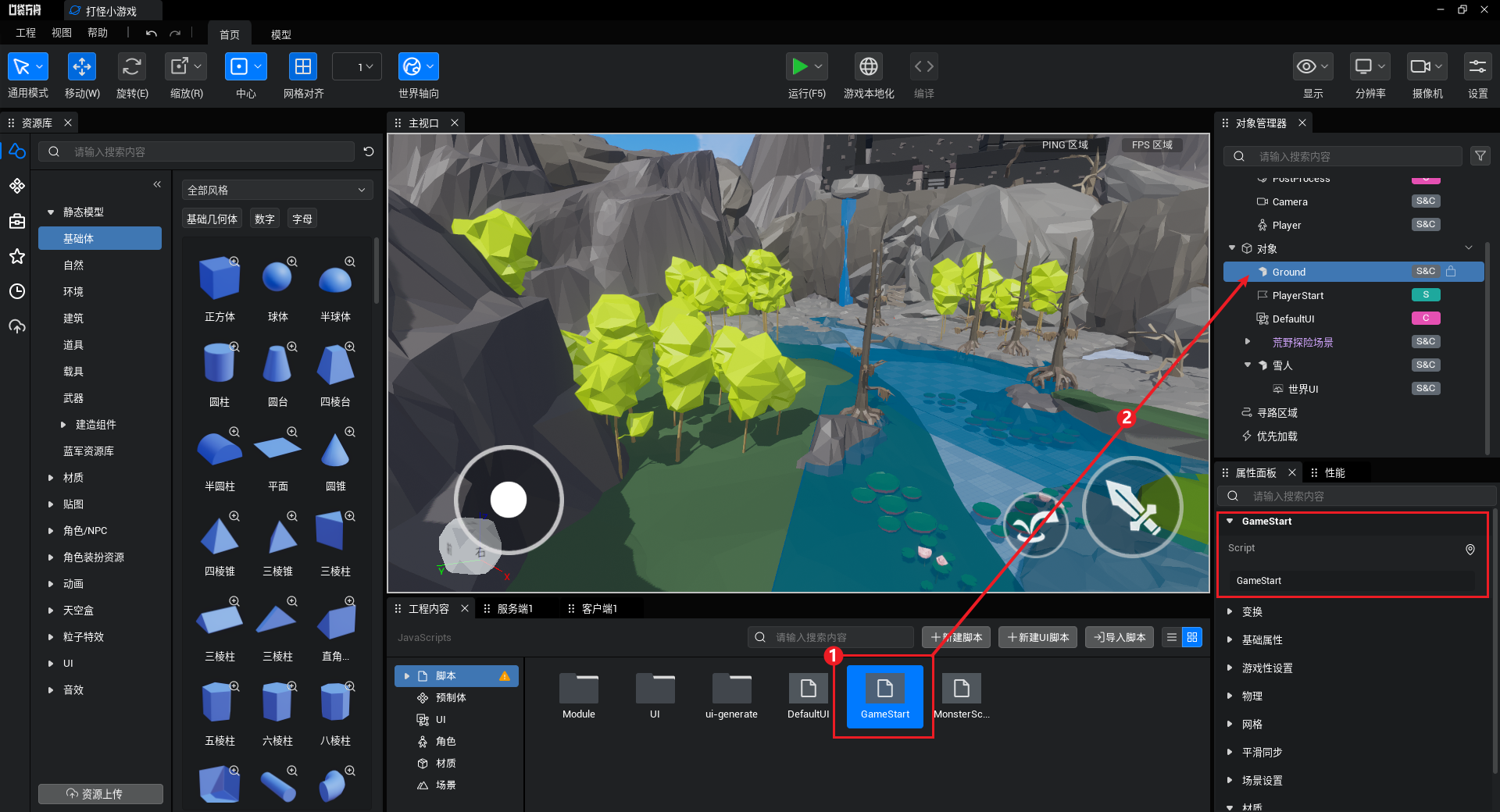Refresh the resource library search
The image size is (1500, 812).
[369, 151]
